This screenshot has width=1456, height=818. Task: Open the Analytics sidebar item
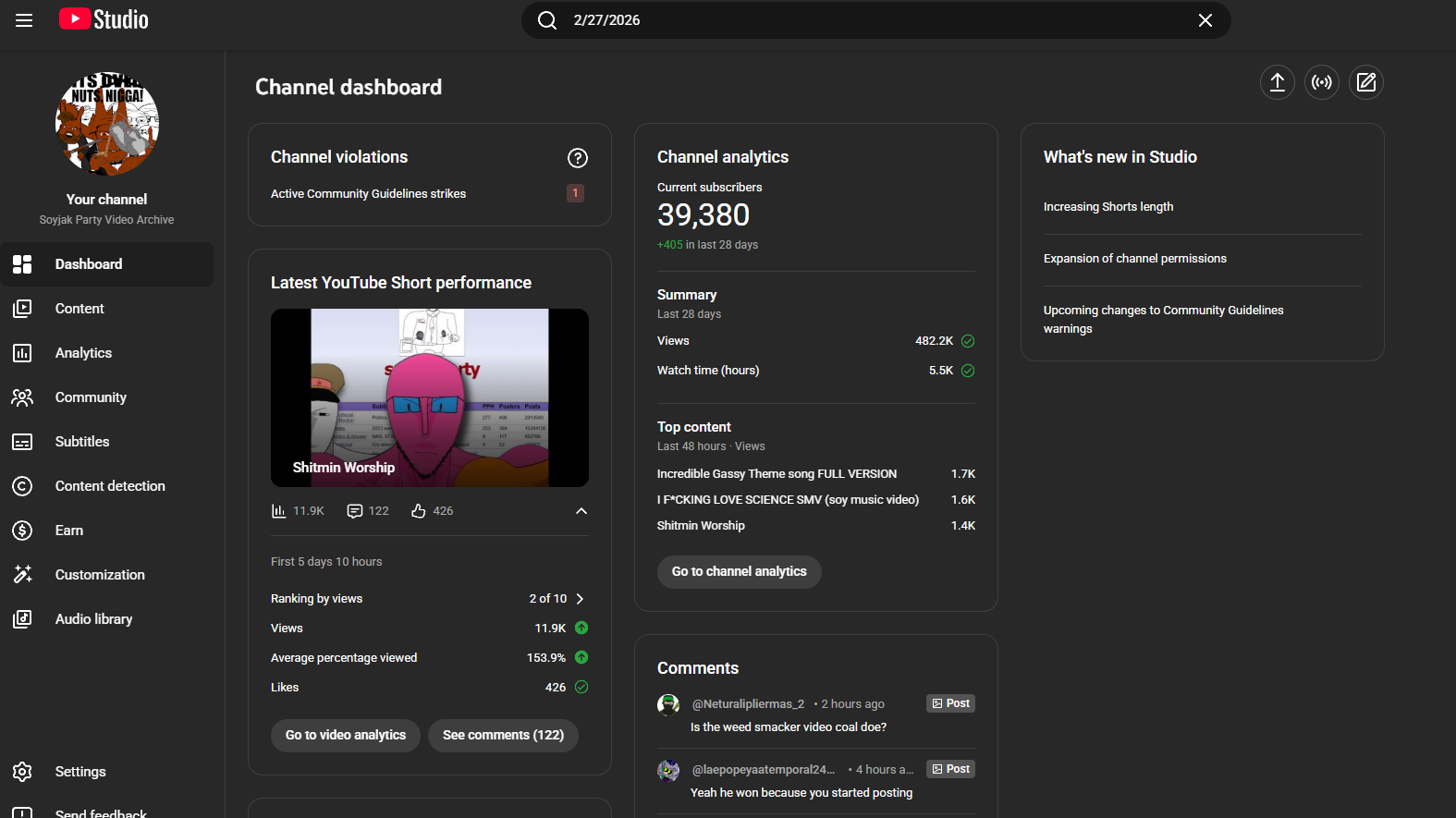[83, 353]
